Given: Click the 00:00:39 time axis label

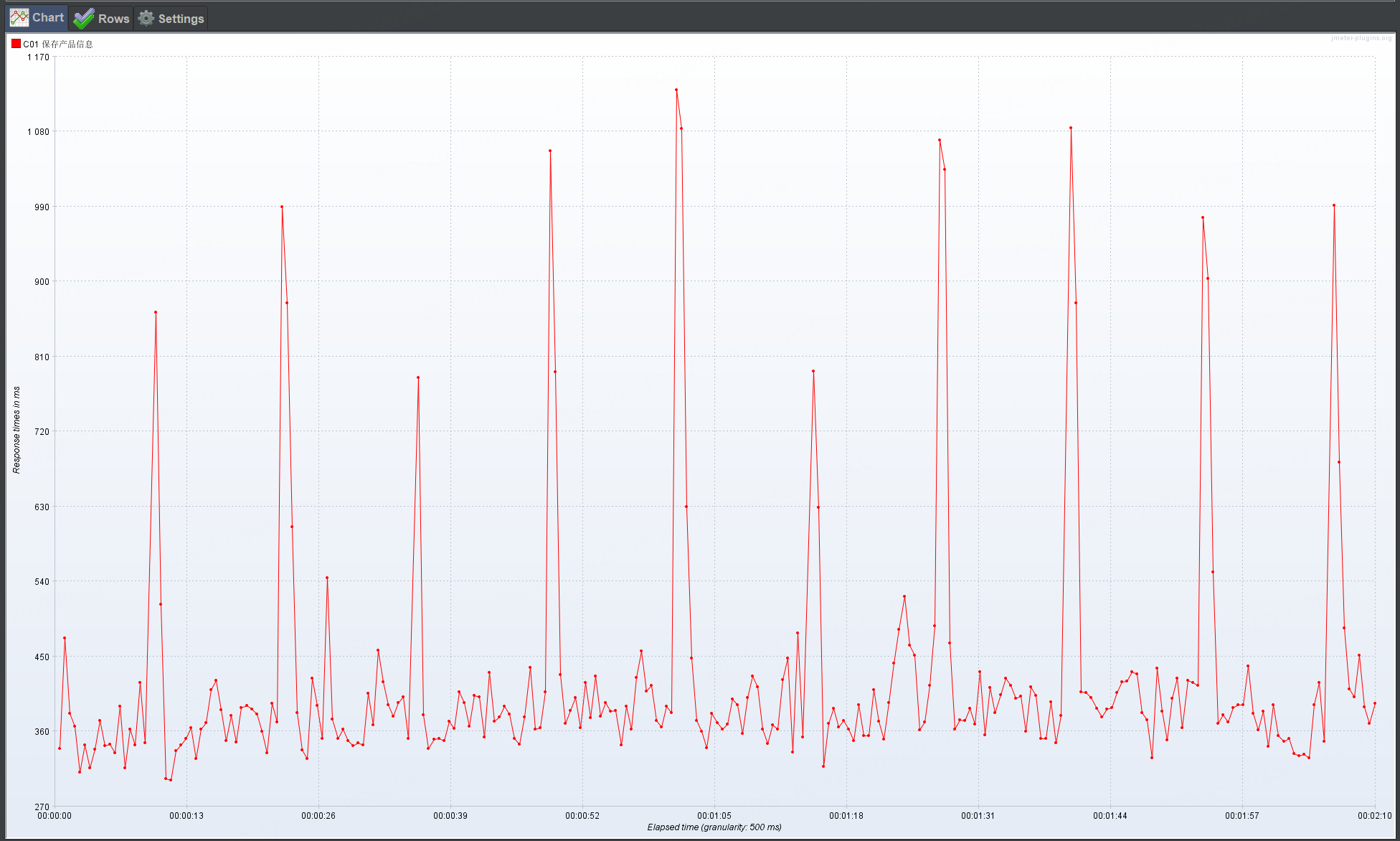Looking at the screenshot, I should click(450, 816).
